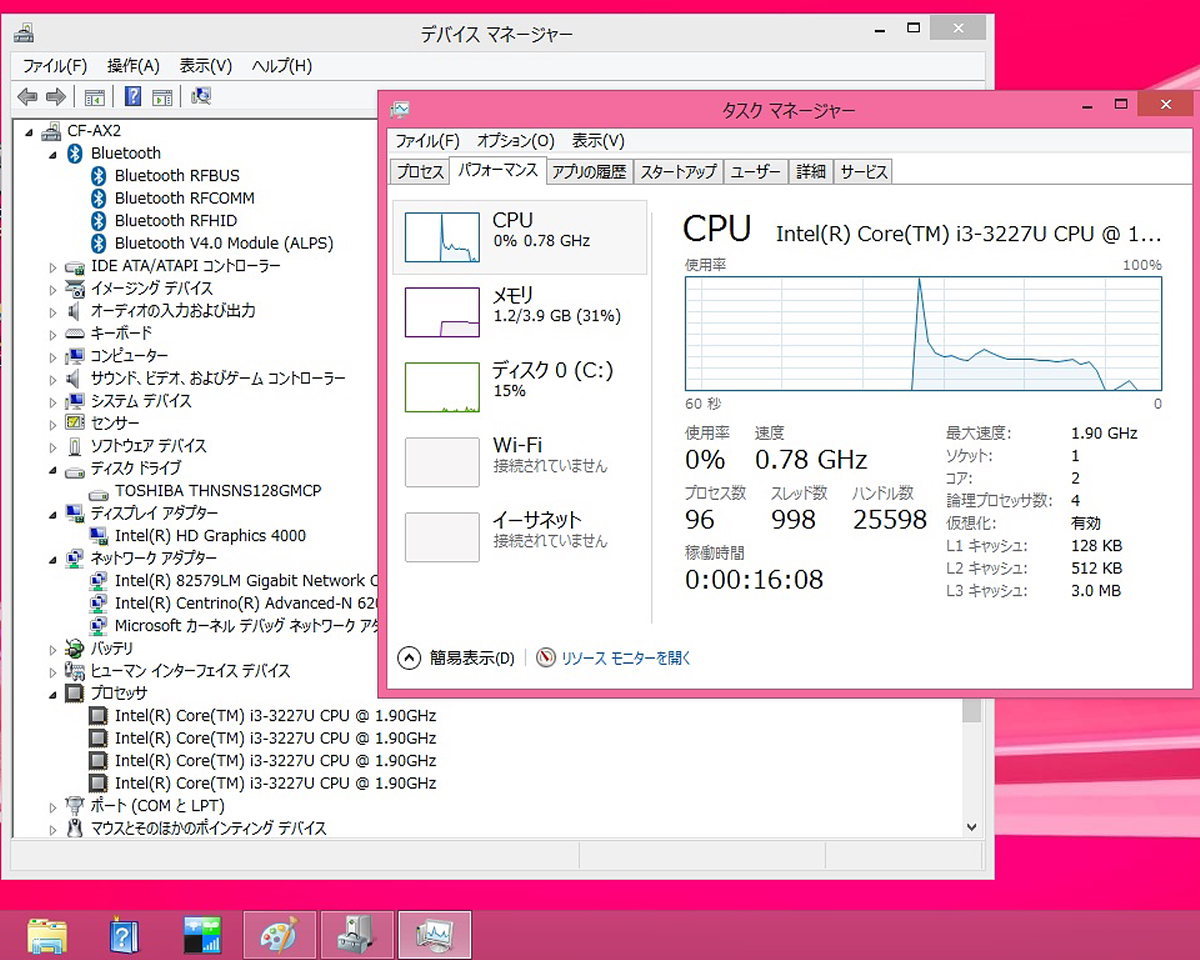Collapse the Bluetooth category
Viewport: 1200px width, 960px height.
[x=53, y=153]
